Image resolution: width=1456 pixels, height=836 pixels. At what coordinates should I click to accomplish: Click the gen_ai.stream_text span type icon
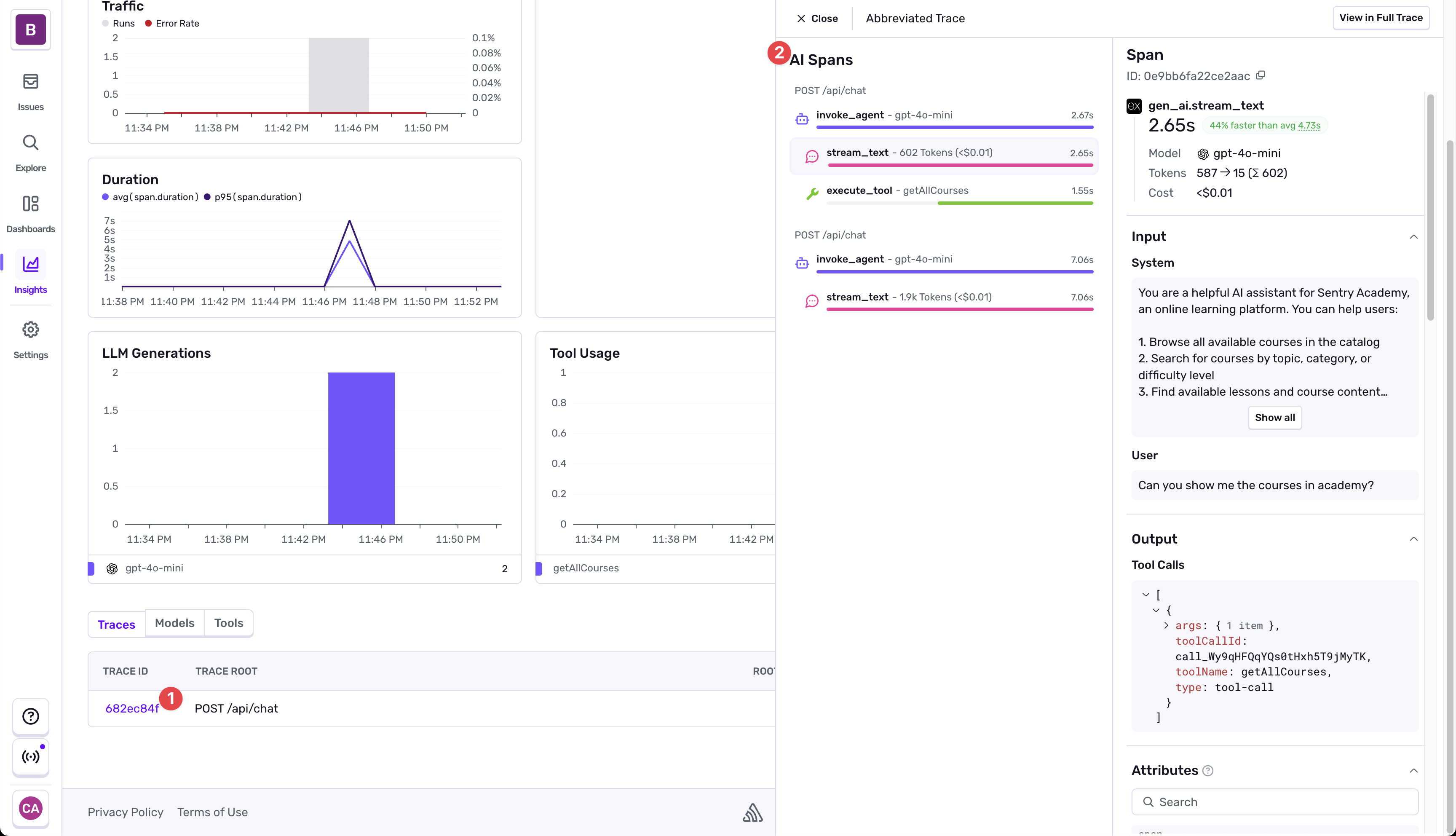(x=1133, y=106)
